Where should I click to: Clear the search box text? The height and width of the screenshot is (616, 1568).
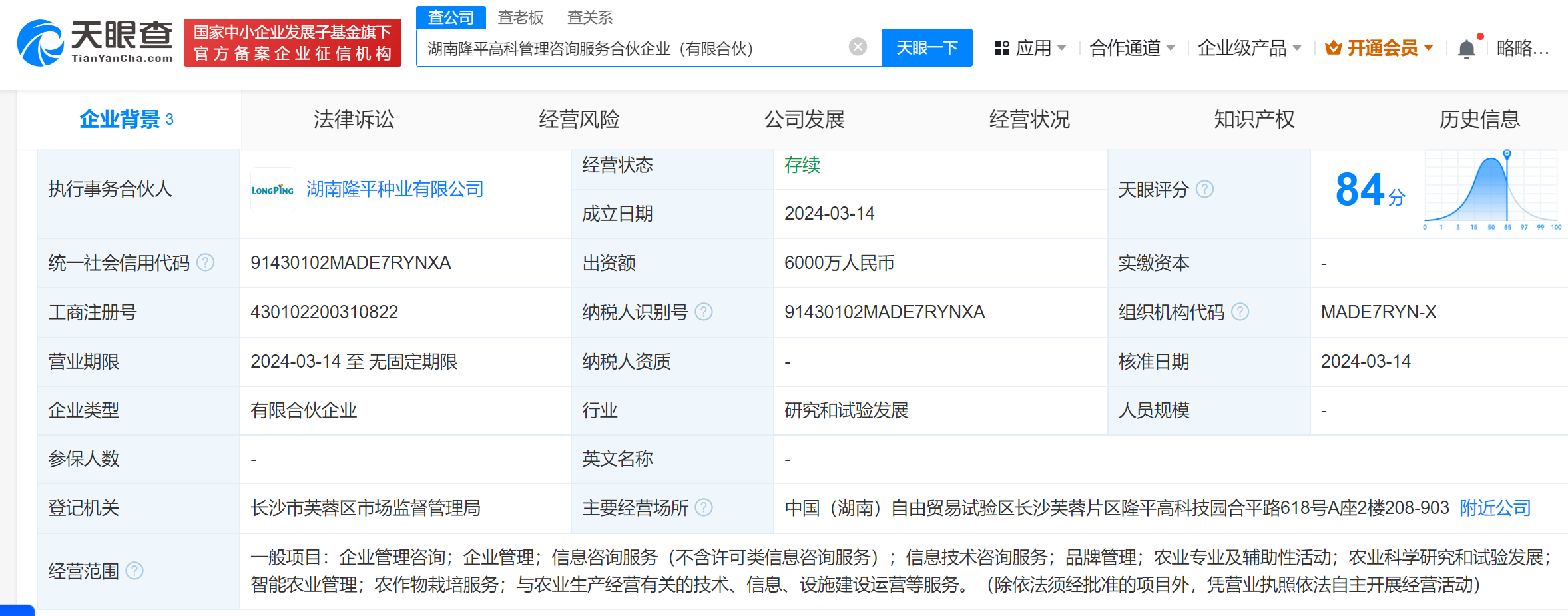coord(858,47)
